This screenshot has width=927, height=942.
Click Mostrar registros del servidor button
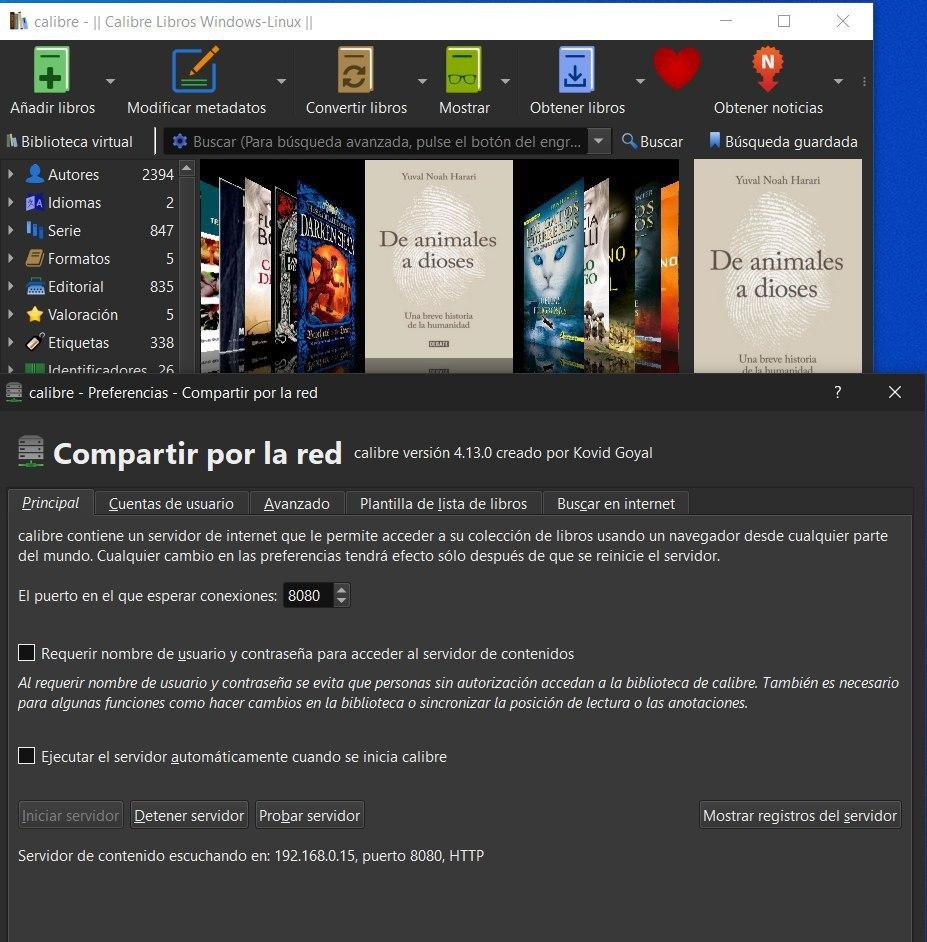click(800, 815)
